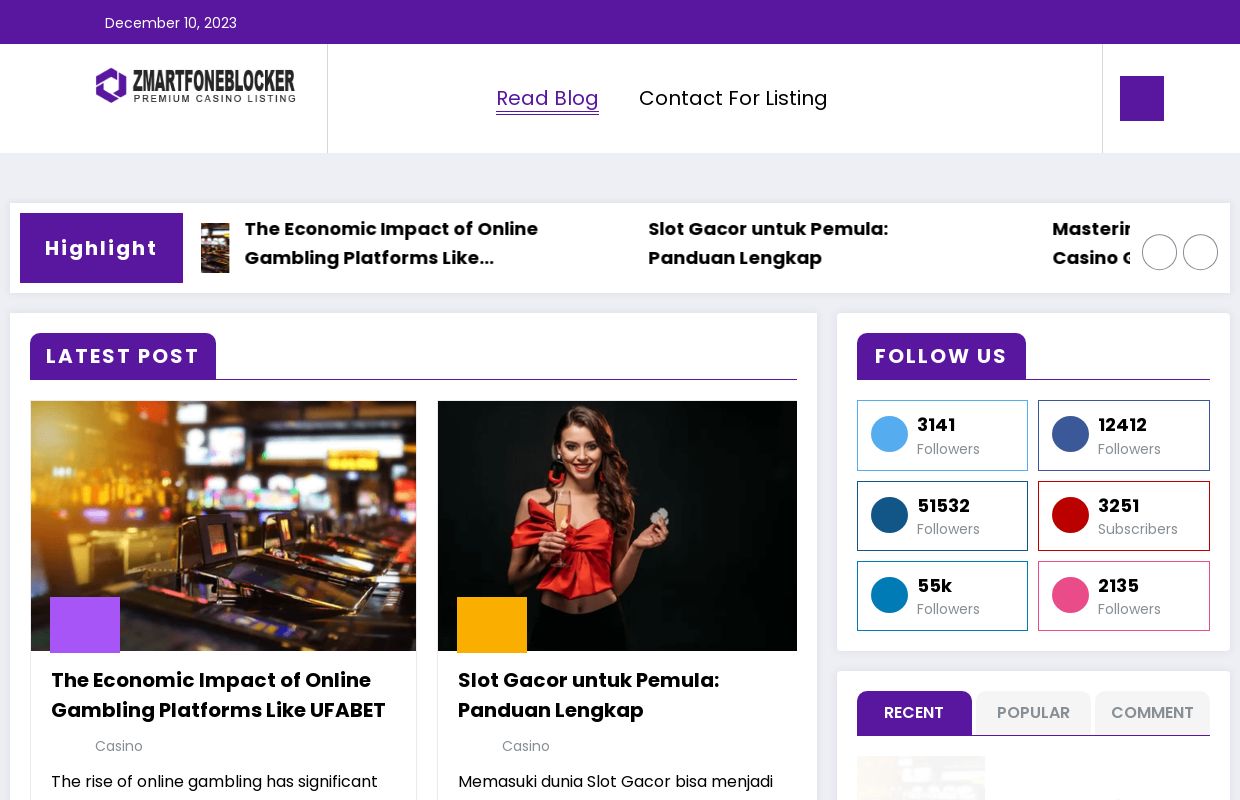Click the recent post thumbnail in the sidebar
1240x800 pixels.
point(921,780)
